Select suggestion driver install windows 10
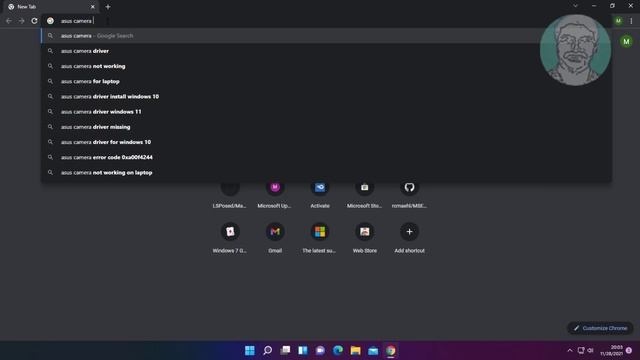The image size is (640, 360). point(326,97)
